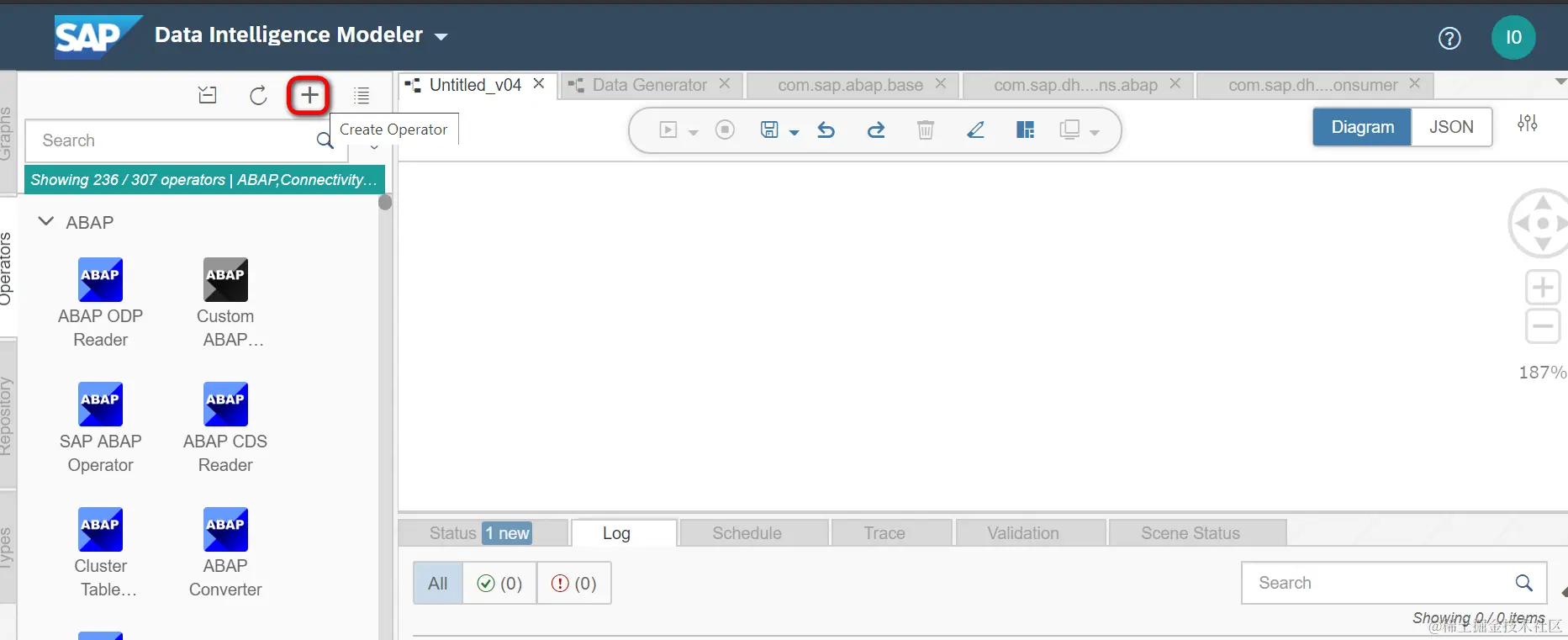Screen dimensions: 1568x640
Task: Open the Repository side panel tab
Action: tap(7, 416)
